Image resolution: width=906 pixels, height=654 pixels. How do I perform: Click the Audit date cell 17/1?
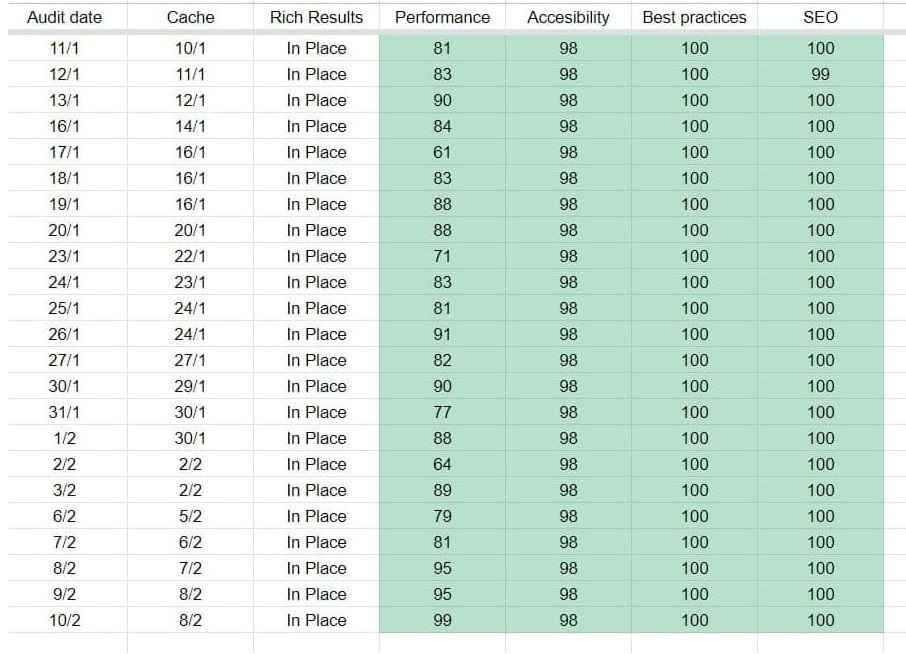64,152
